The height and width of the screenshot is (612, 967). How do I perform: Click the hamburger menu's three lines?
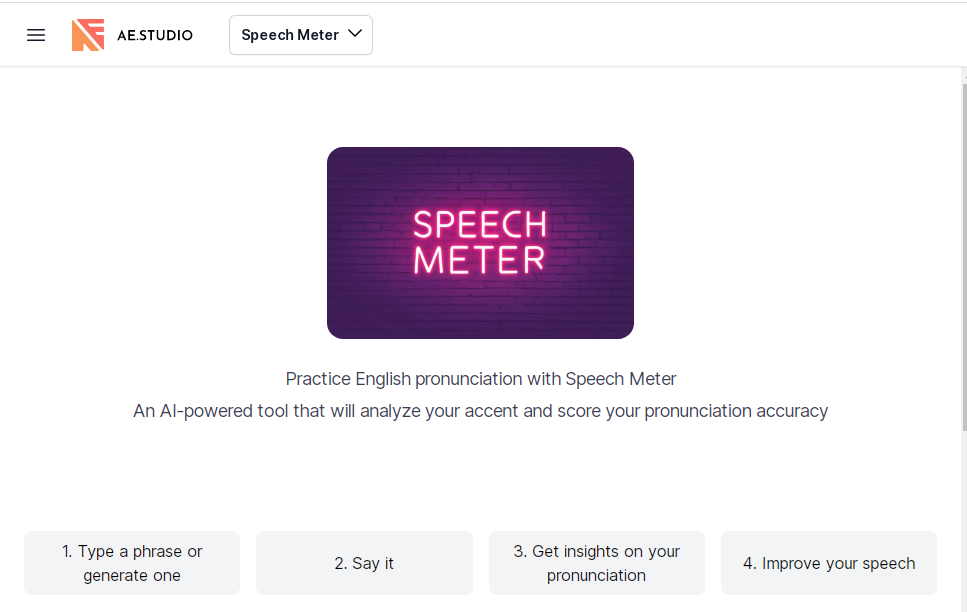pyautogui.click(x=36, y=34)
